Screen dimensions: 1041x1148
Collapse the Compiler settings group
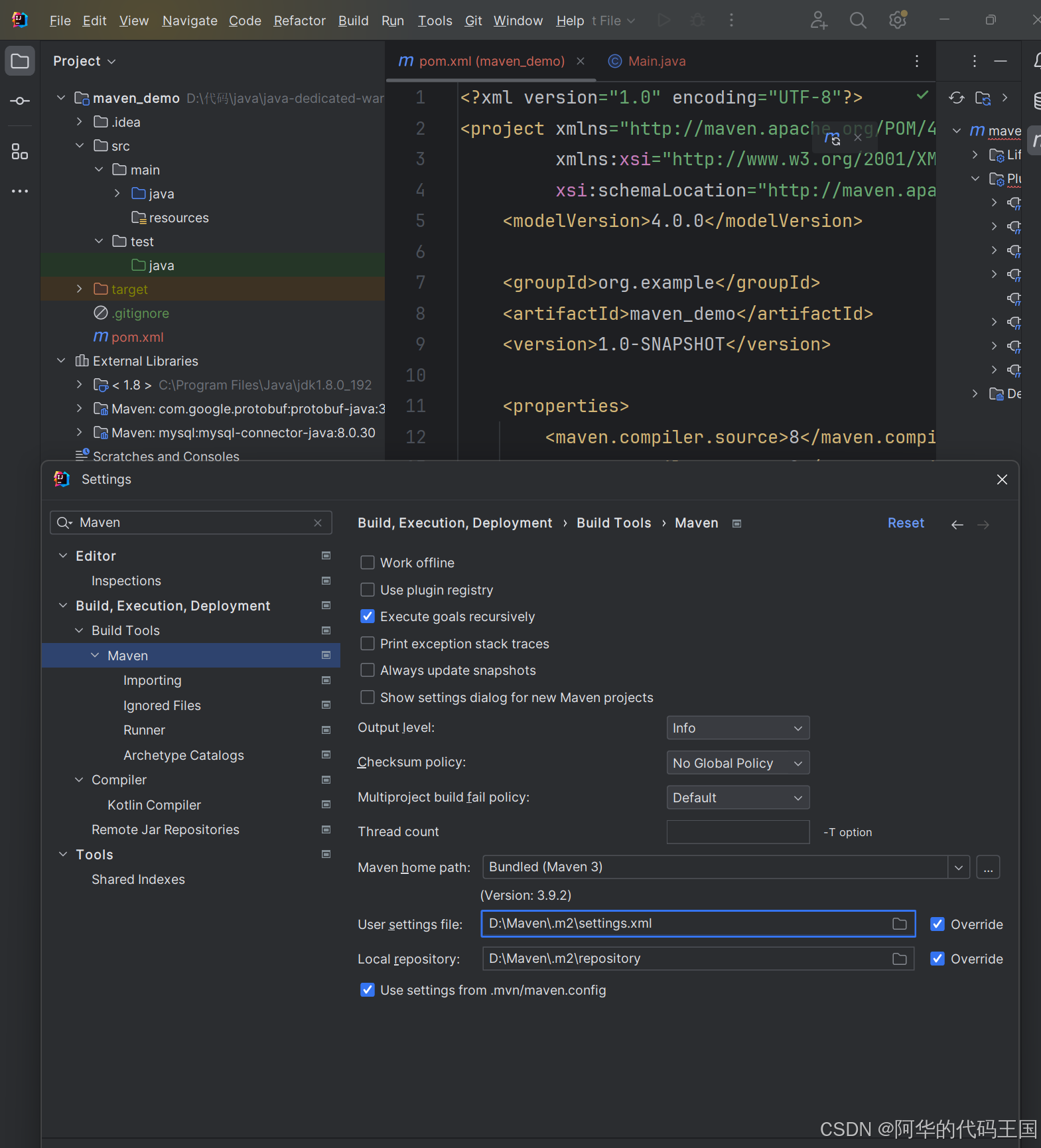[79, 780]
